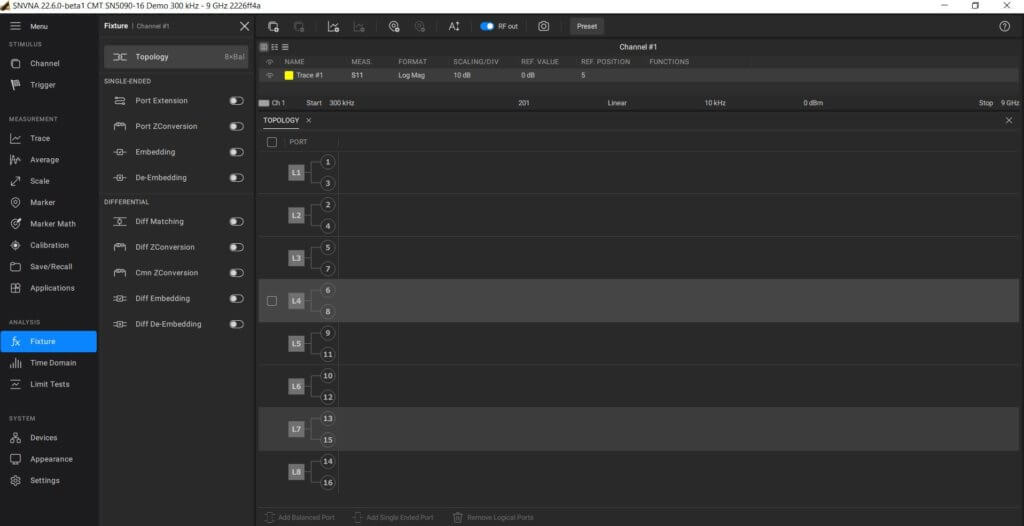Image resolution: width=1024 pixels, height=526 pixels.
Task: Click Add Balanced Port at the bottom
Action: (300, 517)
